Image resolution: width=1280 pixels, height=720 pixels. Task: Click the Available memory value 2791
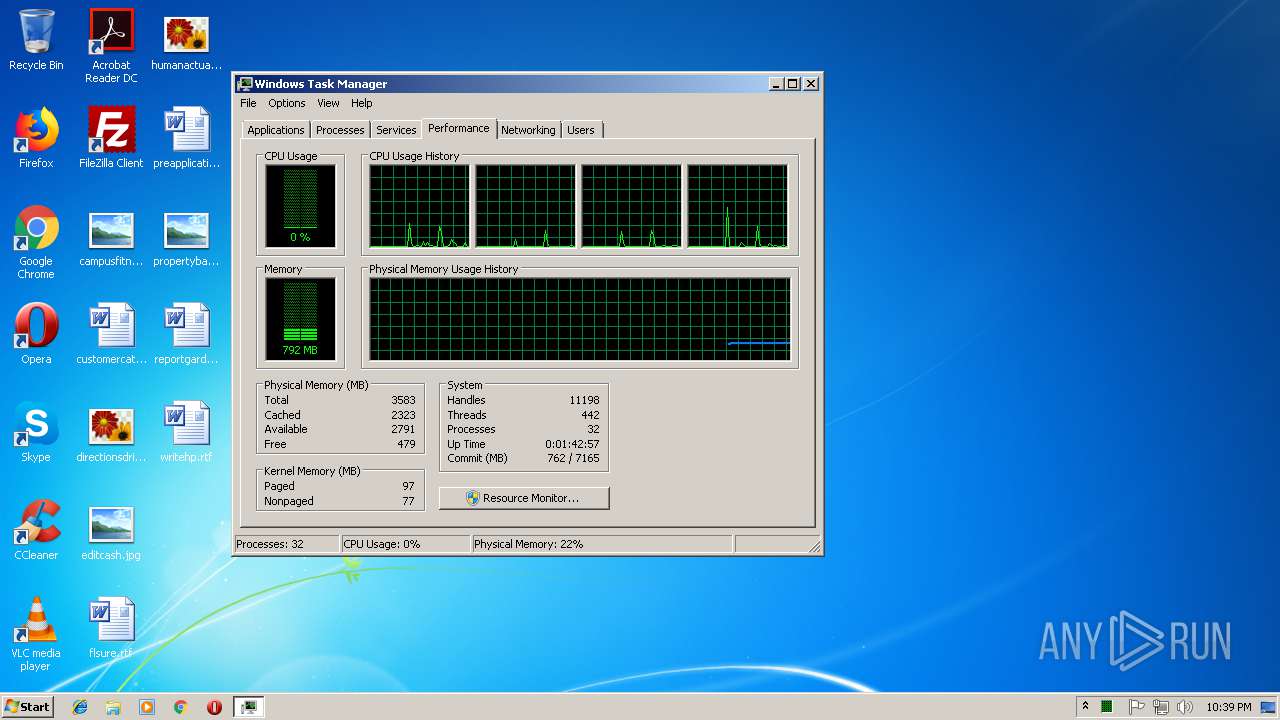(x=403, y=429)
